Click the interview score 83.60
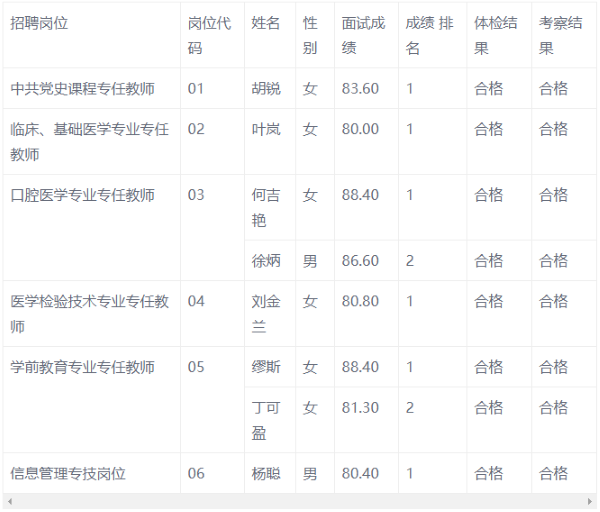This screenshot has width=600, height=512. click(x=360, y=88)
